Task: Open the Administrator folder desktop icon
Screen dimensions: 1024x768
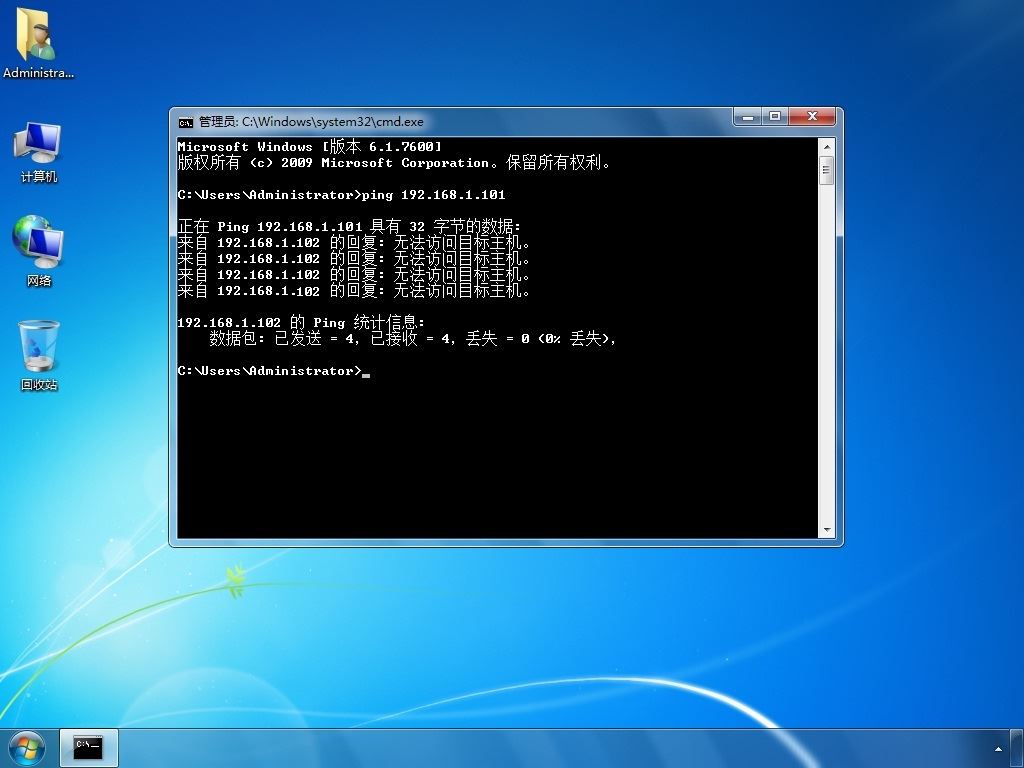Action: click(x=38, y=44)
